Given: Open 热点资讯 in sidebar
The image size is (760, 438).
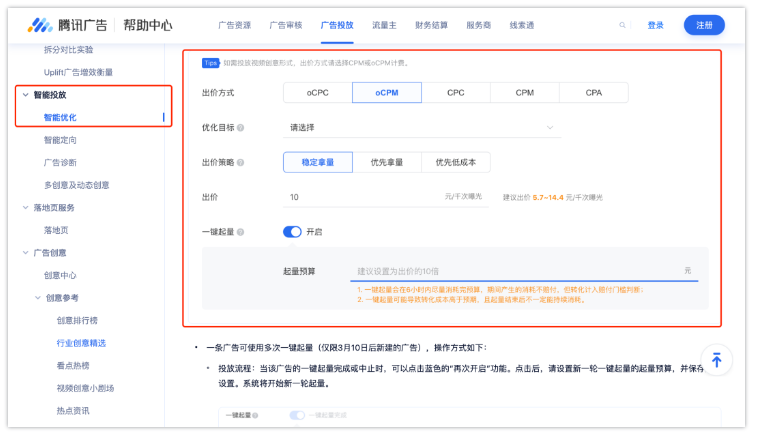Looking at the screenshot, I should pyautogui.click(x=73, y=411).
